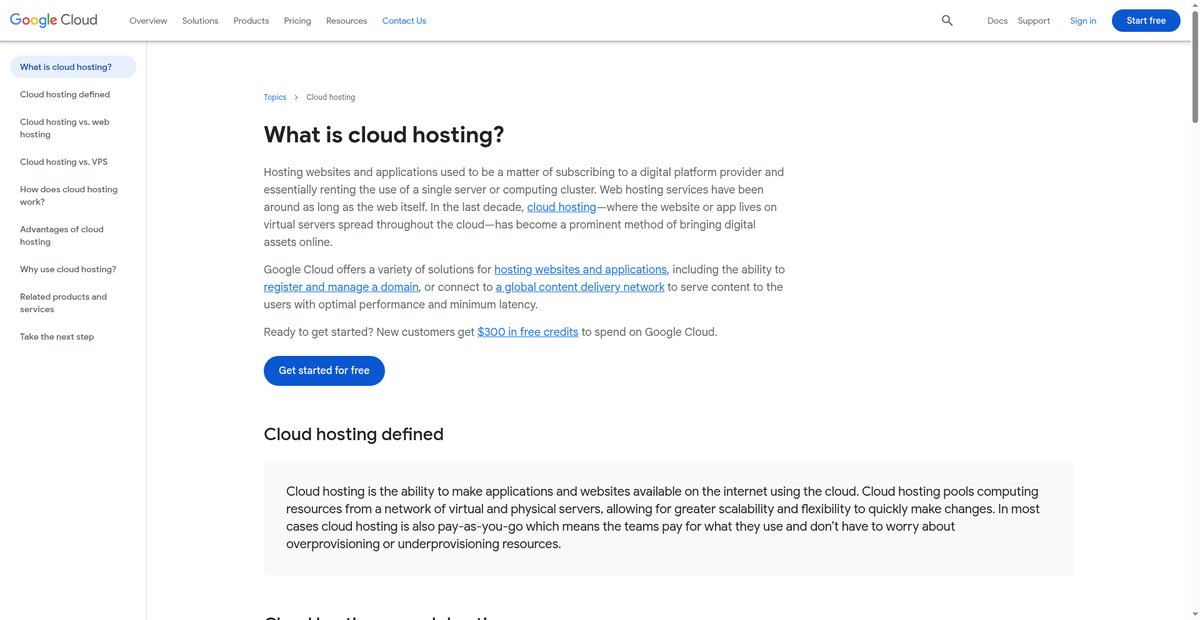Jump to 'Related products and services' section
This screenshot has width=1200, height=620.
(x=63, y=303)
